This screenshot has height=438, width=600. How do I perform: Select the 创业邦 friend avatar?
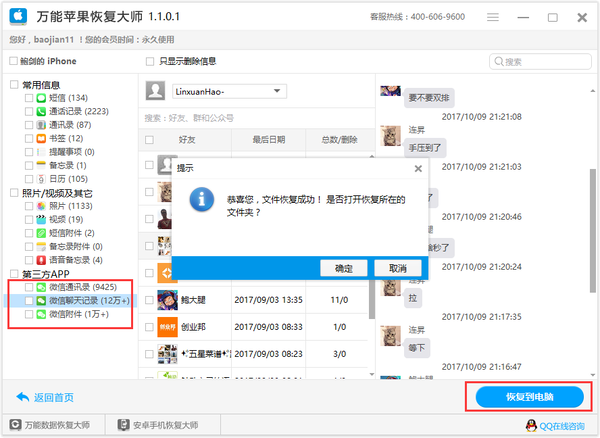click(167, 327)
